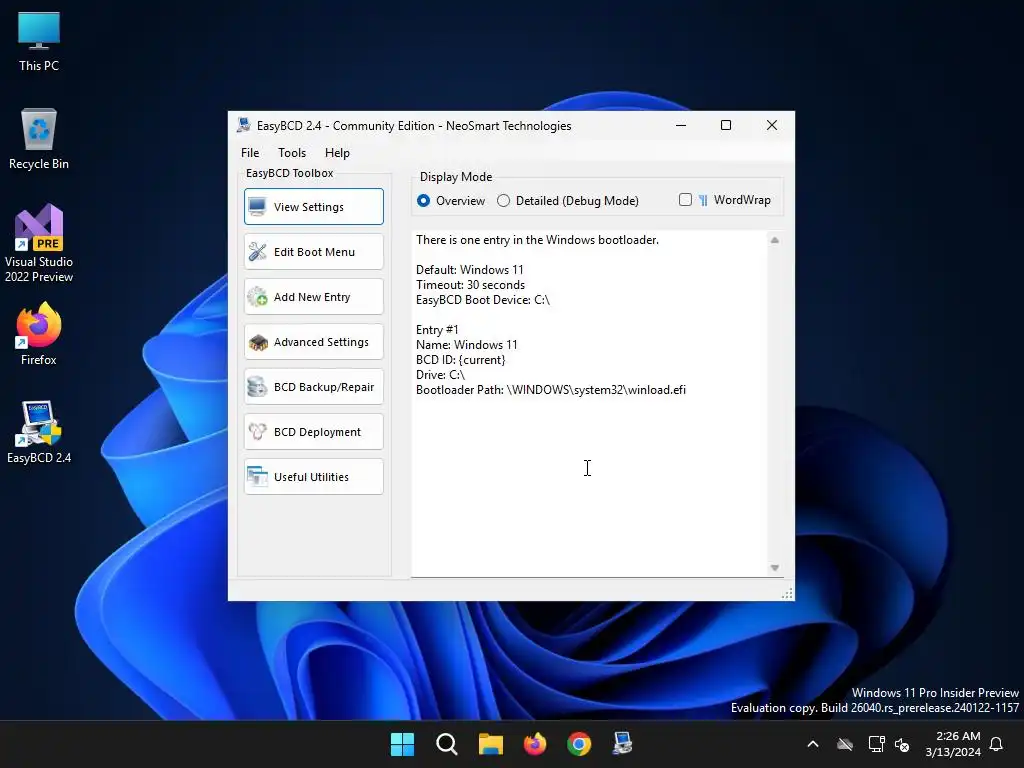The image size is (1024, 768).
Task: Click the scrollbar up arrow in text pane
Action: (775, 240)
